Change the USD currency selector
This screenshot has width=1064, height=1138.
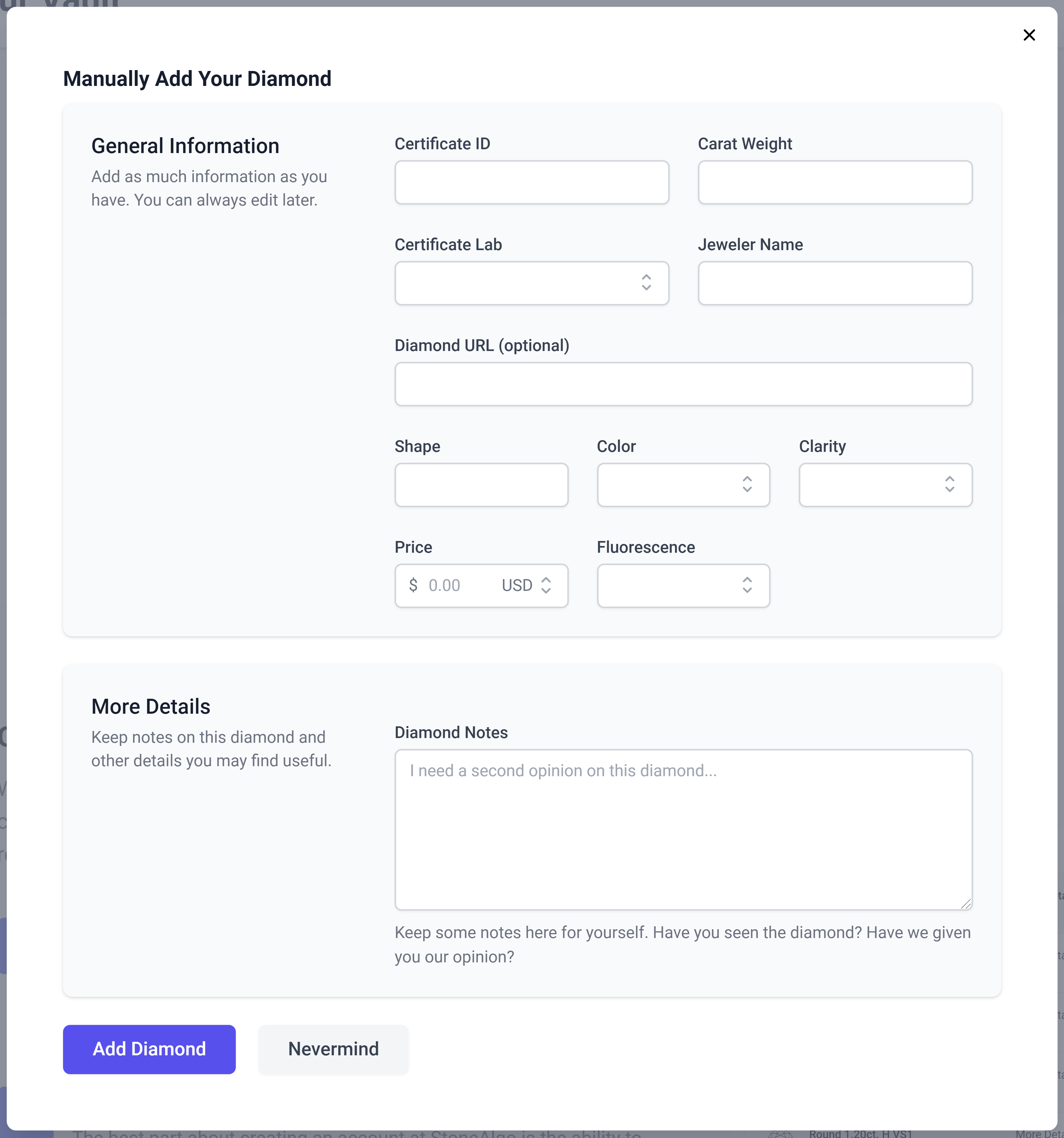(526, 586)
